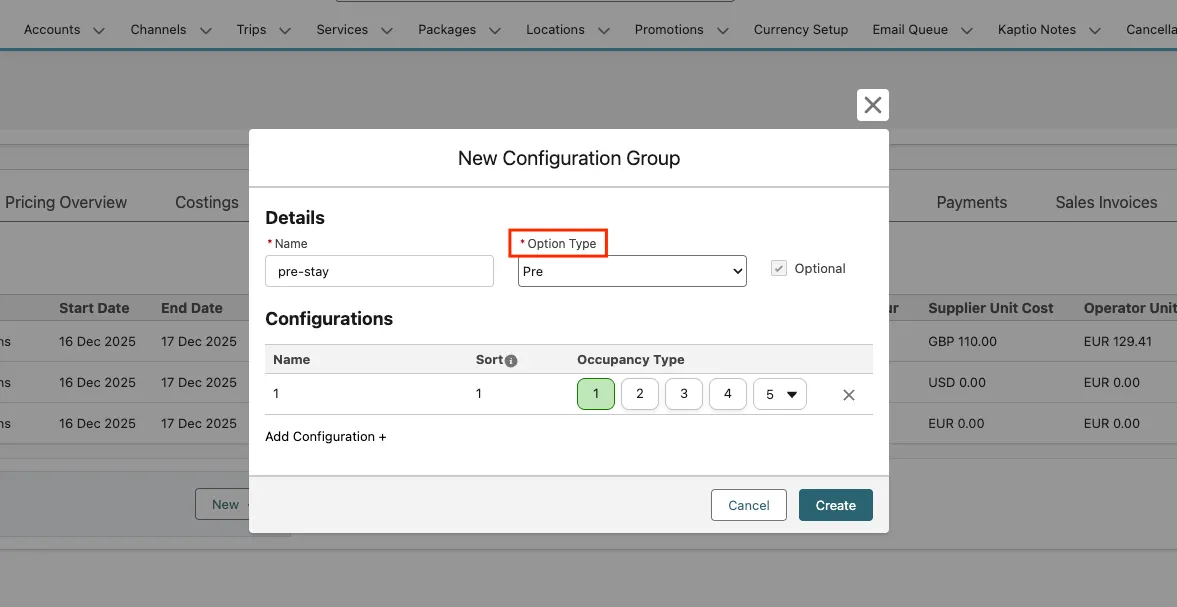
Task: Toggle the Optional checkbox
Action: tap(778, 269)
